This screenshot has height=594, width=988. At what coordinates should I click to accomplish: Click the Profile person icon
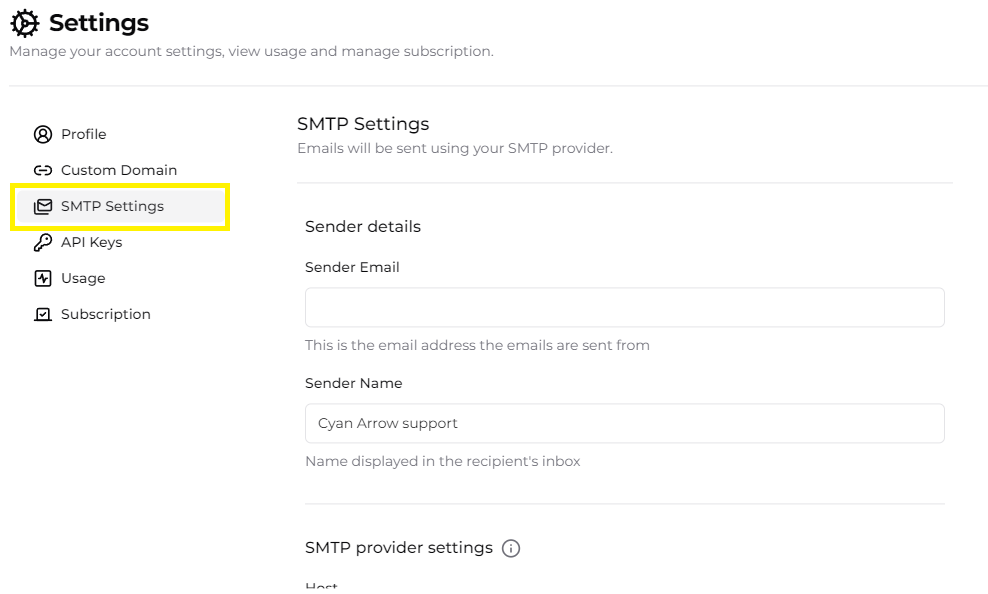pyautogui.click(x=42, y=134)
